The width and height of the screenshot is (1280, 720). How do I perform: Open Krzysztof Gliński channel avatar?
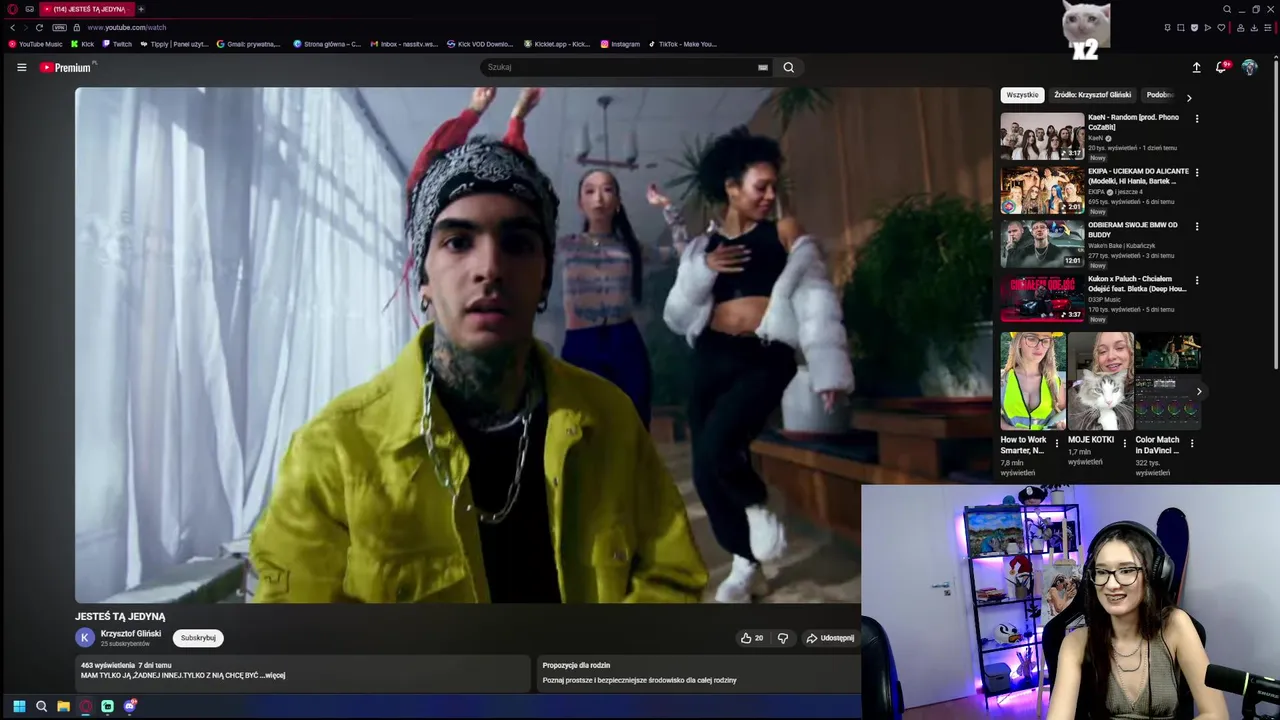tap(85, 637)
